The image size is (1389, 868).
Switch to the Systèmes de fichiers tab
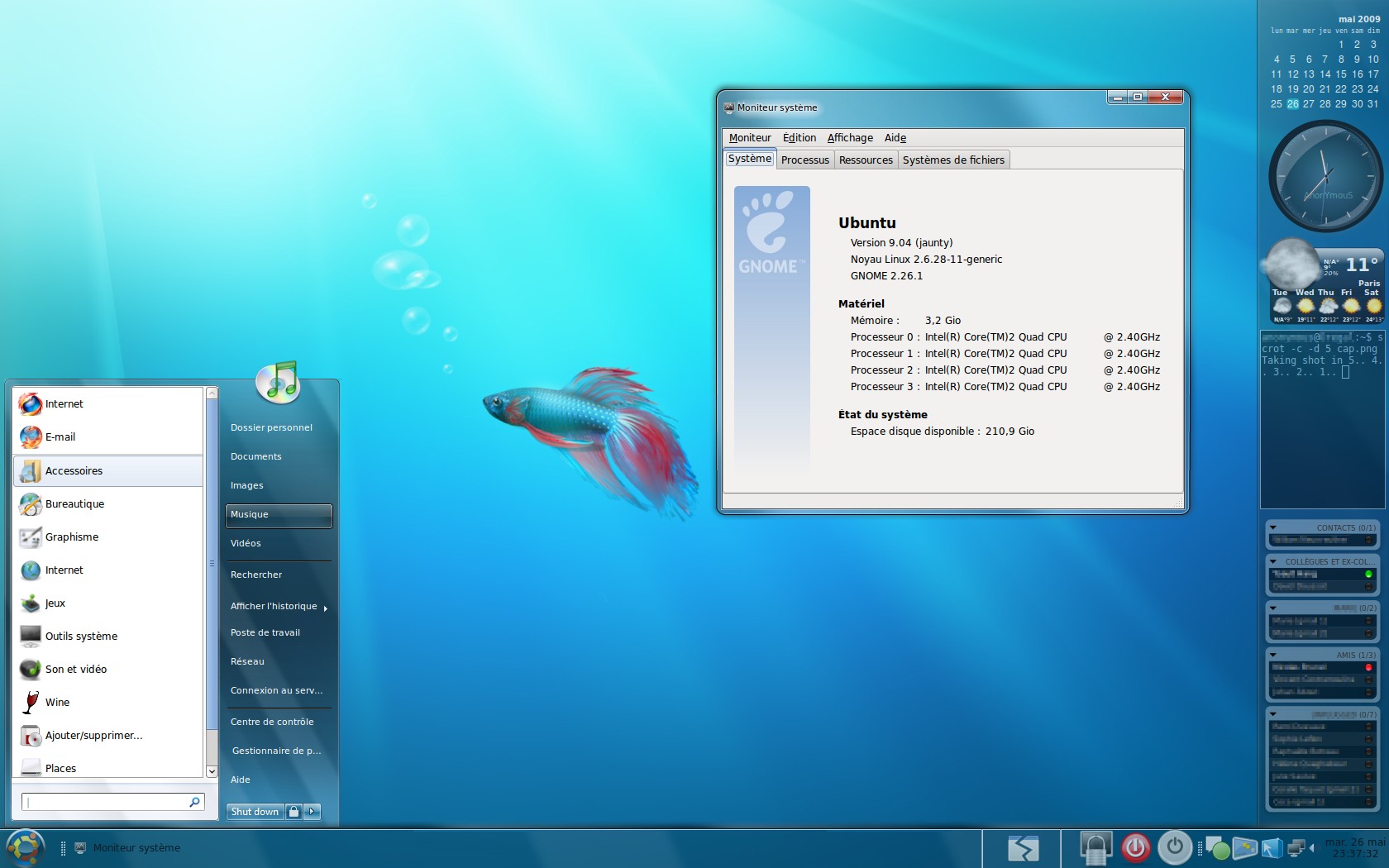(x=953, y=160)
